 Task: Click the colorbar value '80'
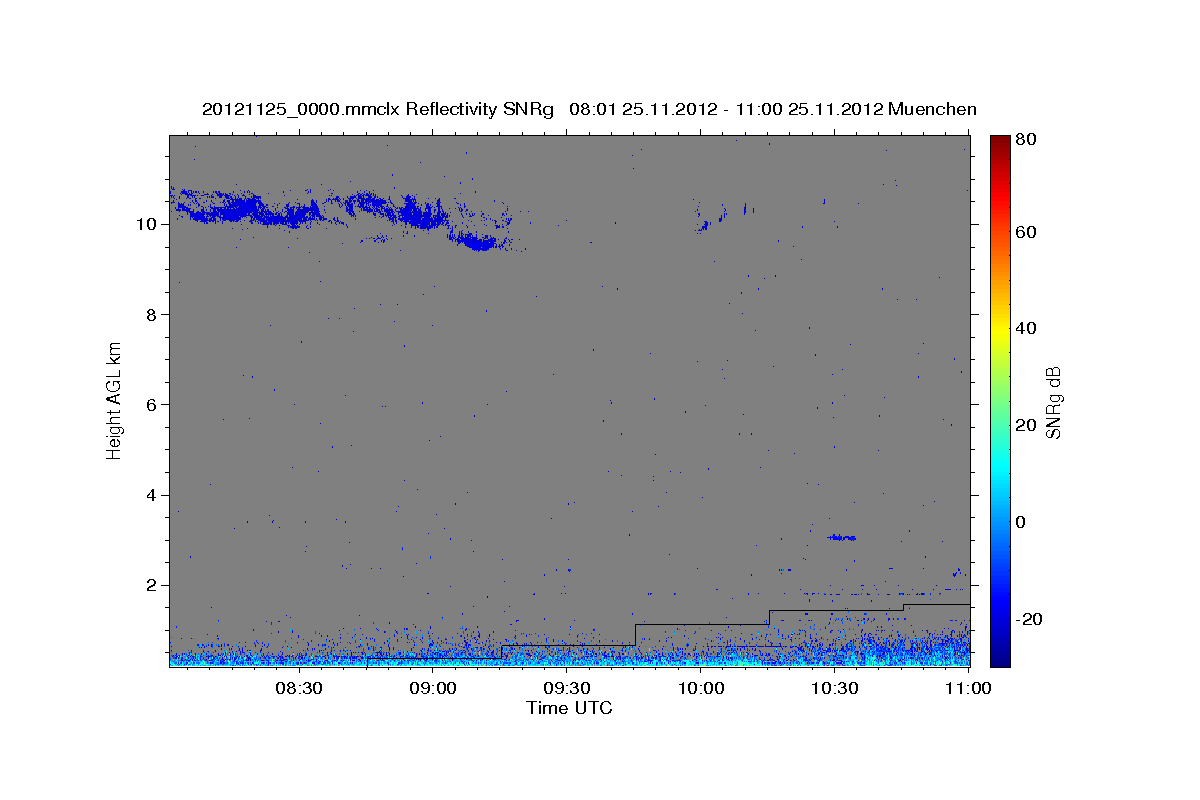pyautogui.click(x=1026, y=140)
